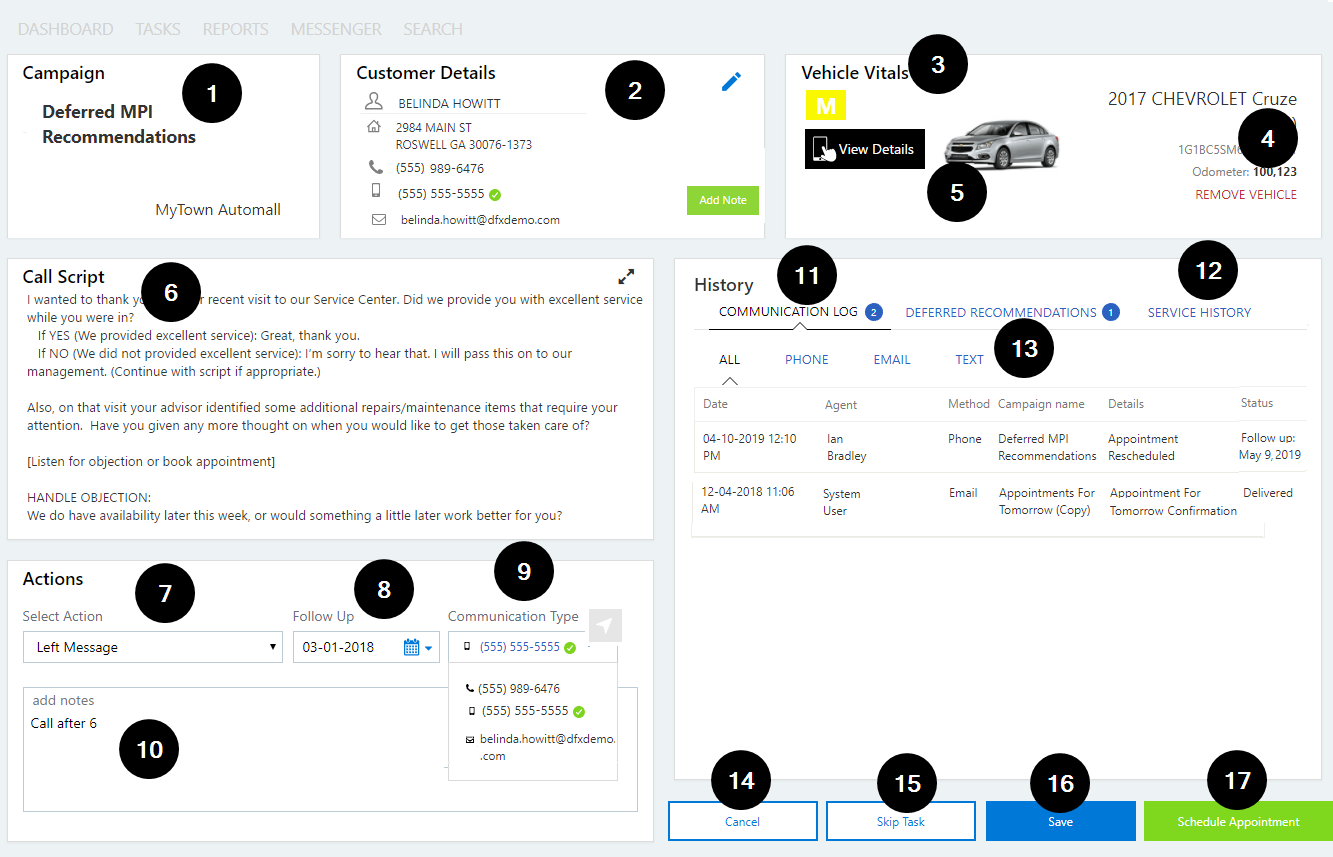Switch to Communication Log tab

[x=788, y=312]
